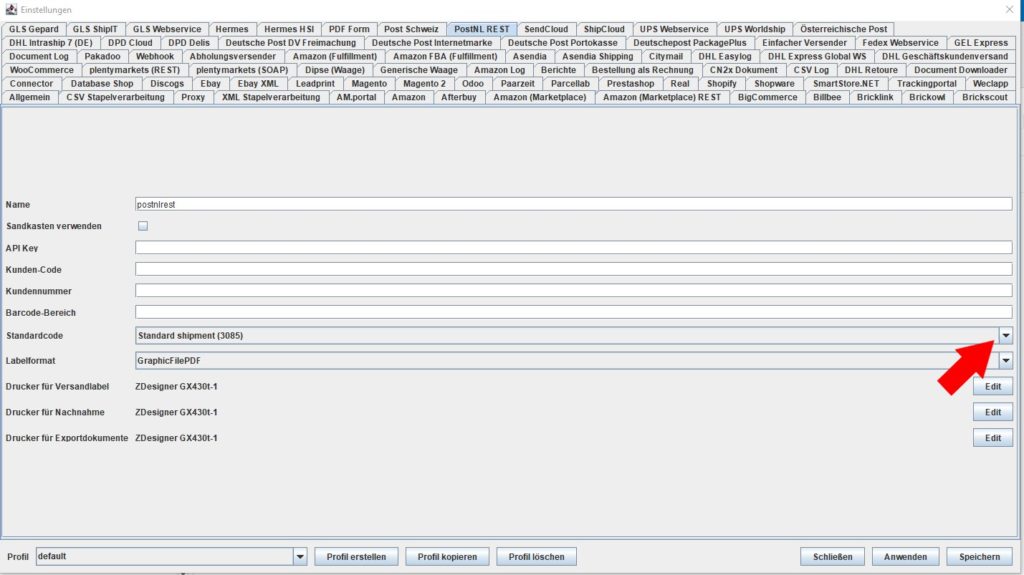This screenshot has height=575, width=1024.
Task: Select the PostNL REST tab
Action: point(481,29)
